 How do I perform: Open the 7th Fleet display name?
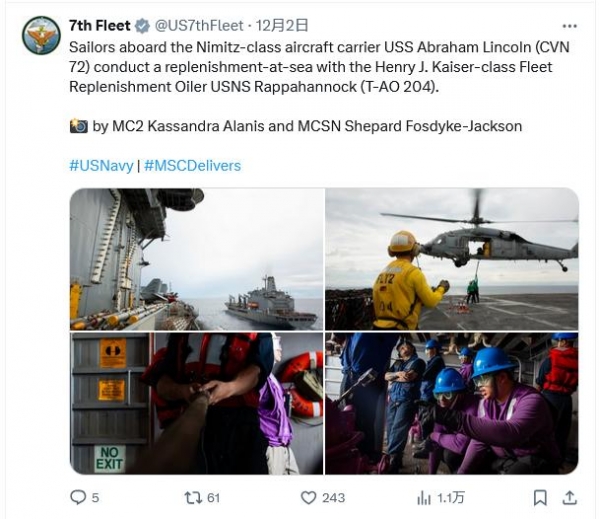point(99,26)
